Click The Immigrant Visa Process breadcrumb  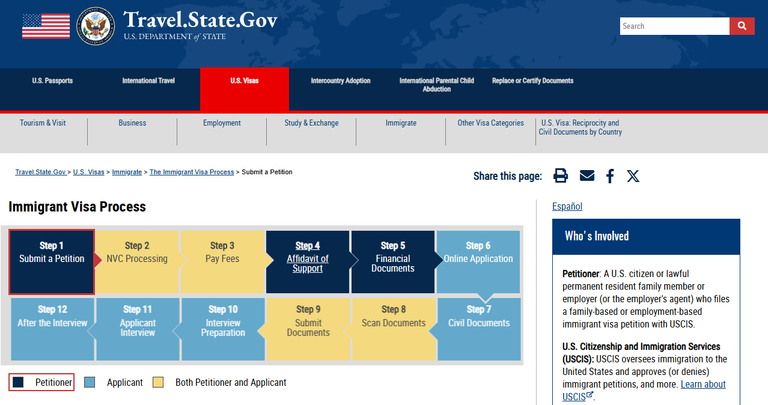pos(192,172)
